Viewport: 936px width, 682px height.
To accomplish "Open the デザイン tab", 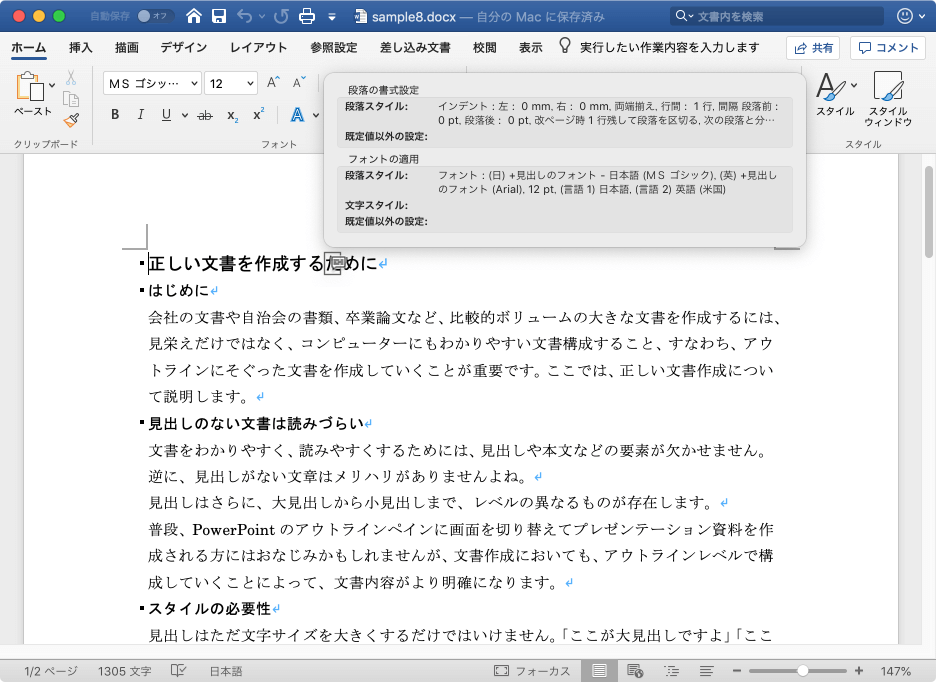I will [184, 48].
